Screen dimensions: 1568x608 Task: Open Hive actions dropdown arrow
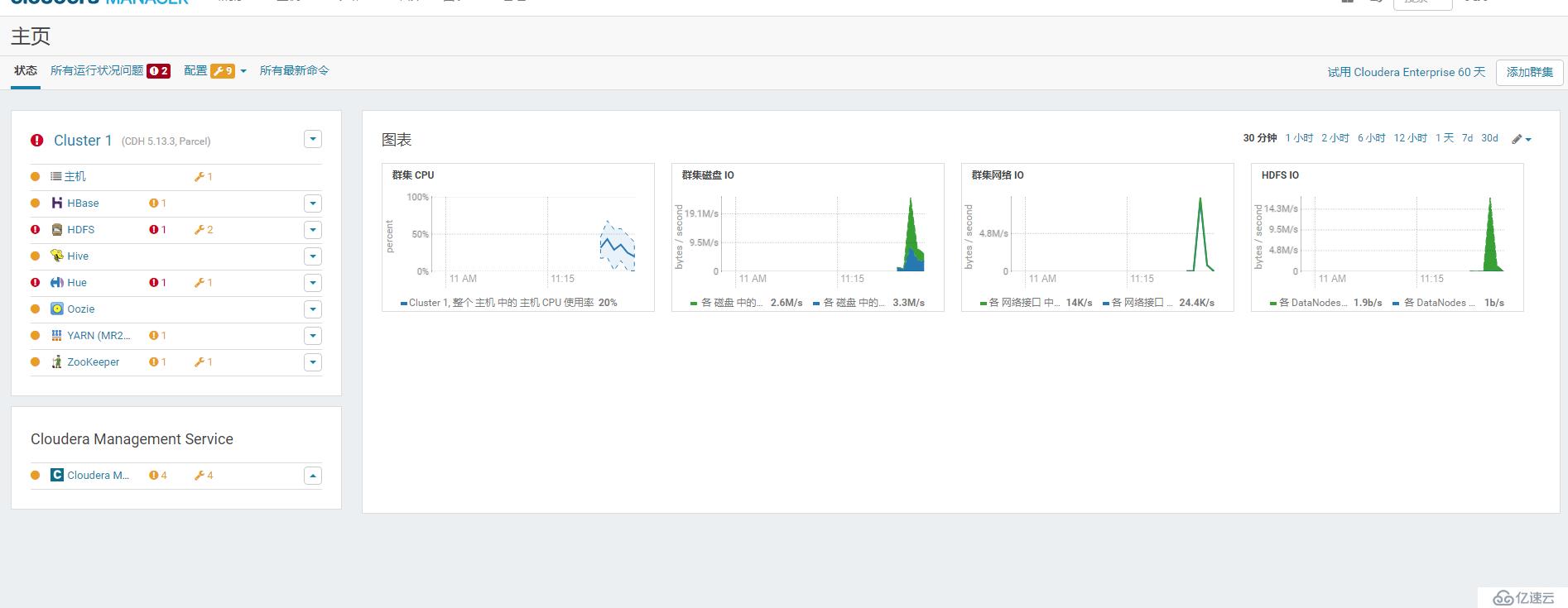313,256
